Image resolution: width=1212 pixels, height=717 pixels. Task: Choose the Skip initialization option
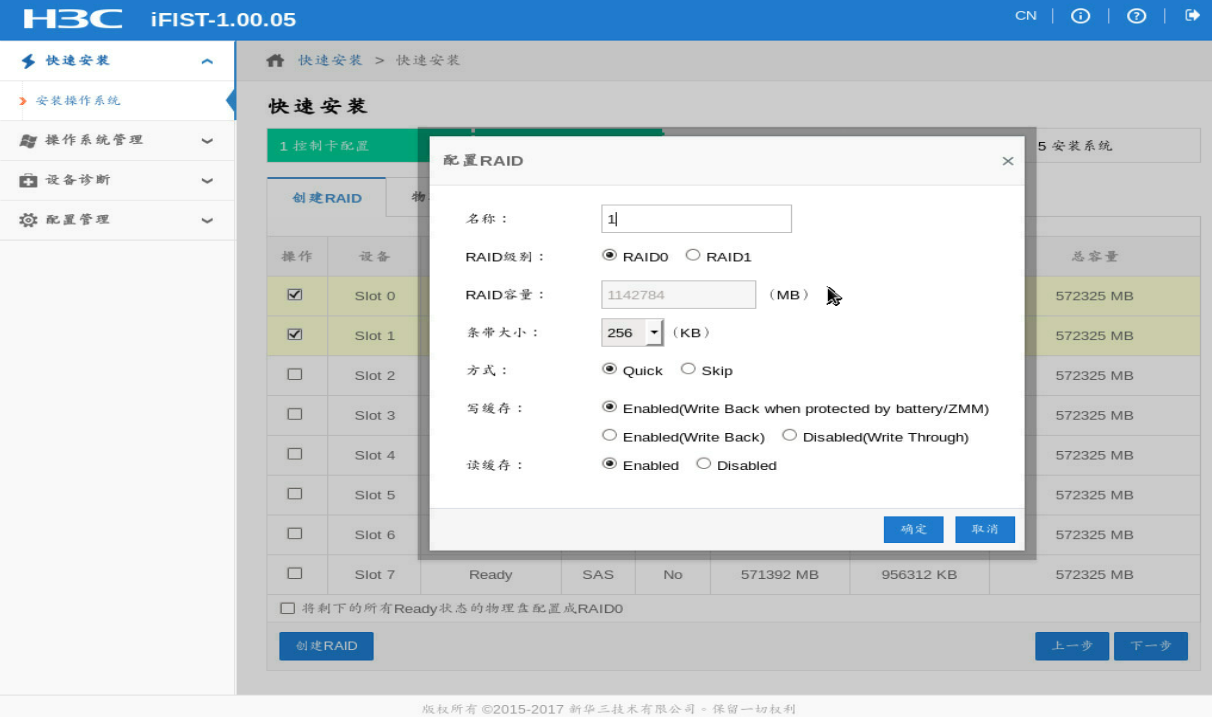688,369
